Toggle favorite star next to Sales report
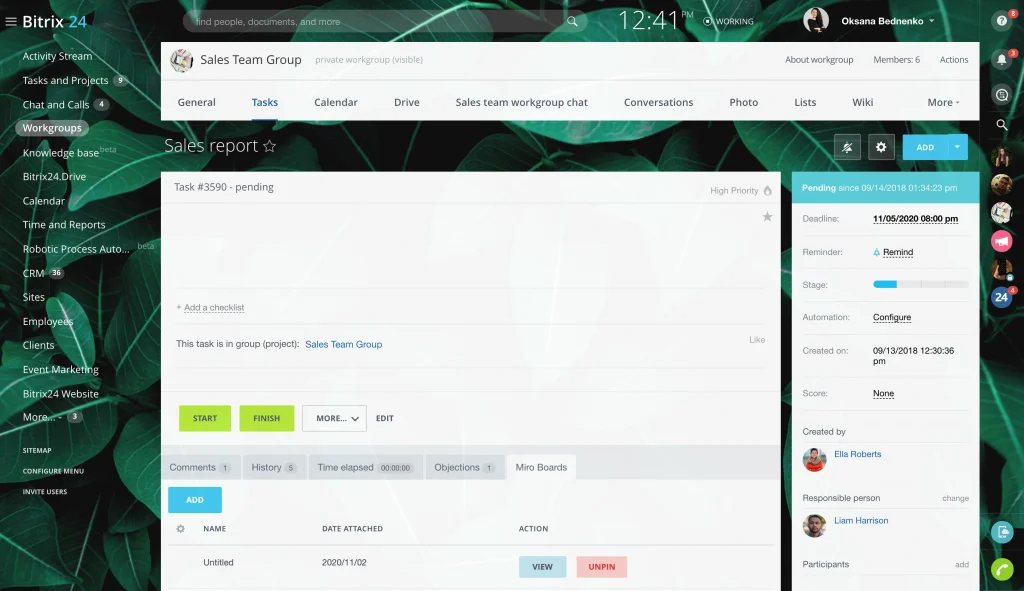This screenshot has width=1024, height=591. coord(269,147)
